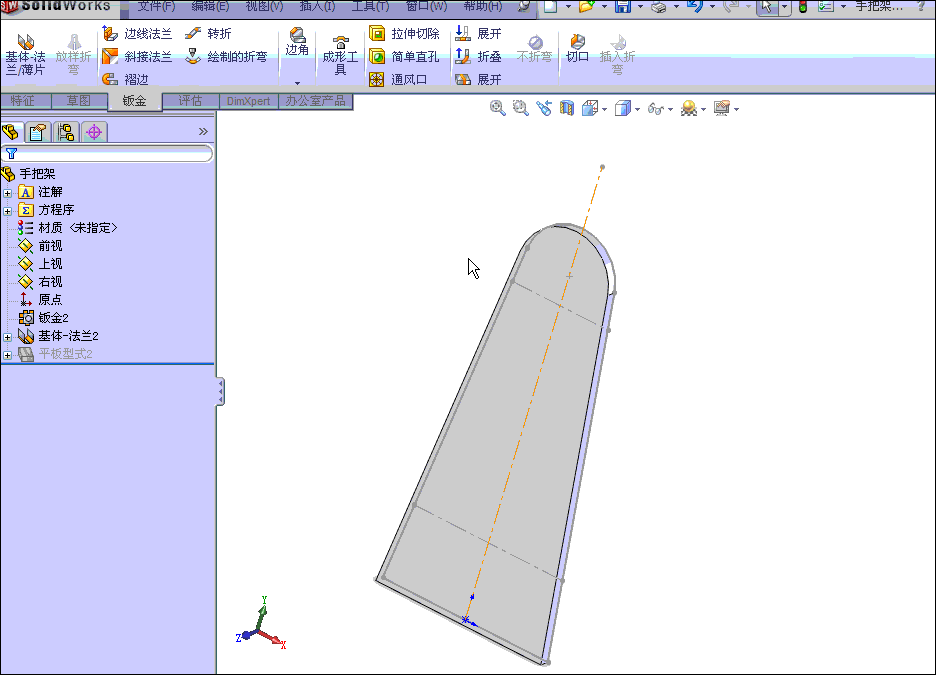936x675 pixels.
Task: Click the Print icon
Action: [659, 7]
